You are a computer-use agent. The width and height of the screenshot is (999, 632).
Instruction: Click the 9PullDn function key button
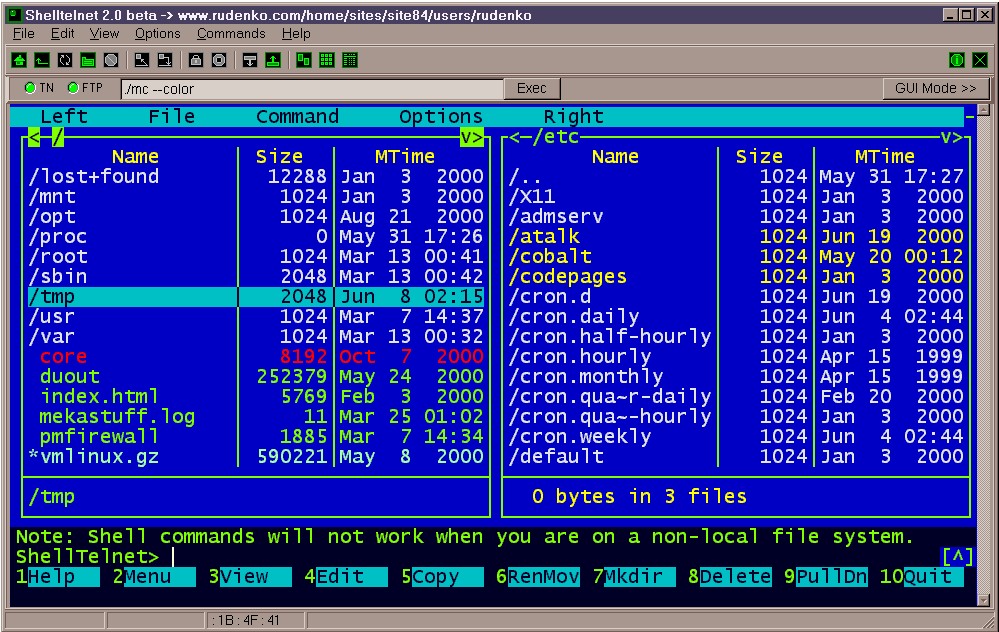(x=826, y=577)
